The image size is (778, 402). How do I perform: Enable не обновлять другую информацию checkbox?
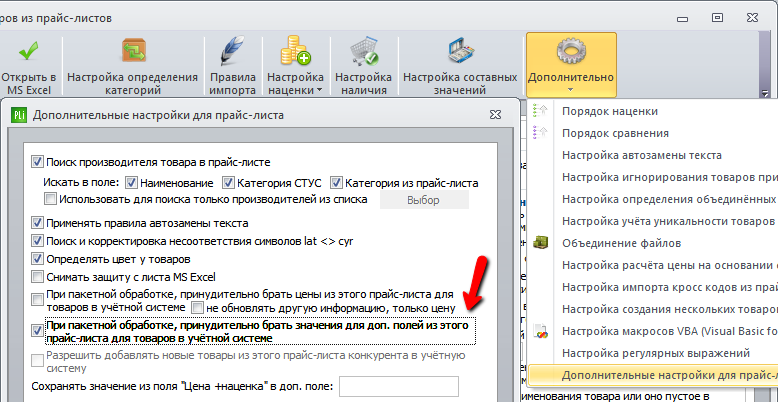[x=197, y=308]
